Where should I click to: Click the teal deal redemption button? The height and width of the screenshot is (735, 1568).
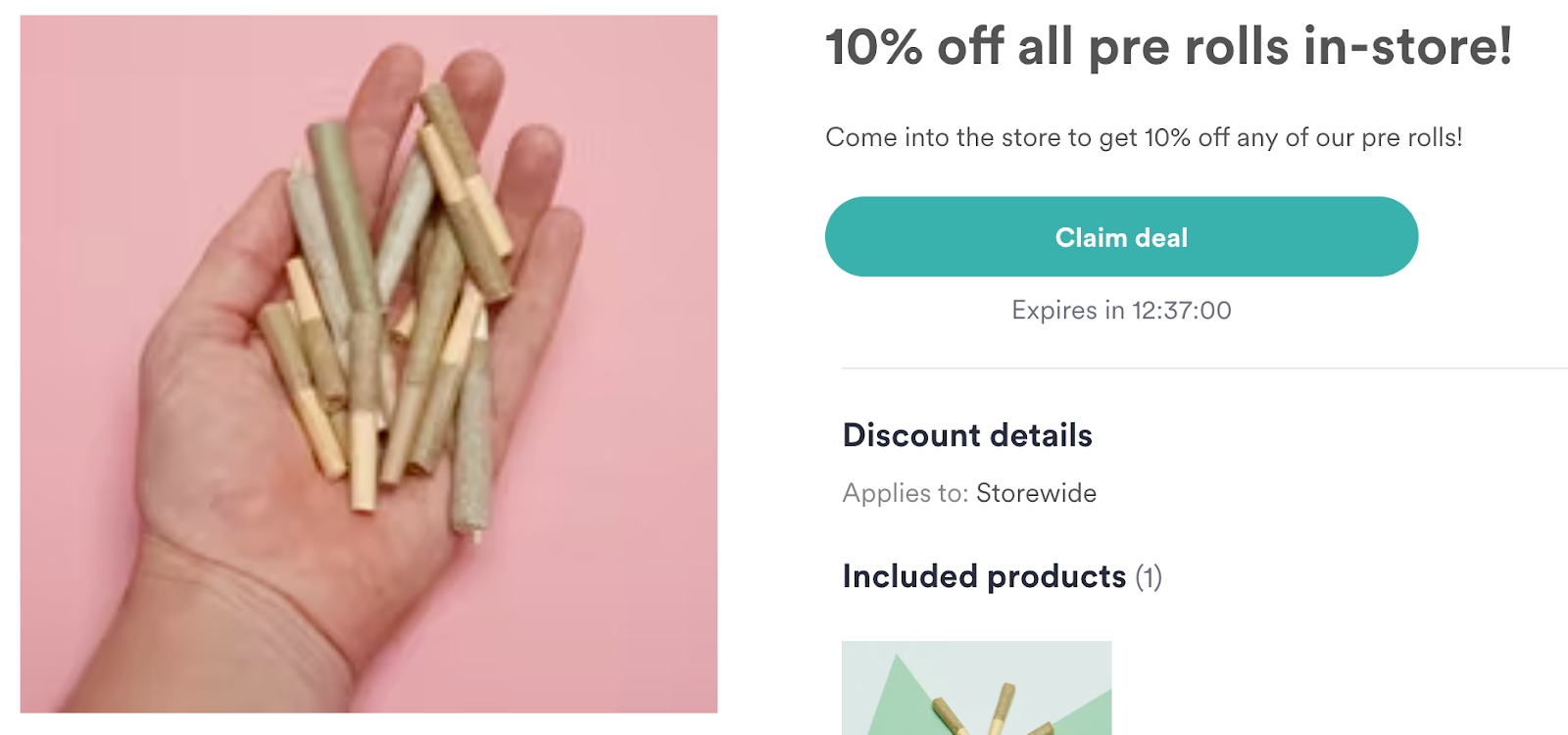(1121, 236)
